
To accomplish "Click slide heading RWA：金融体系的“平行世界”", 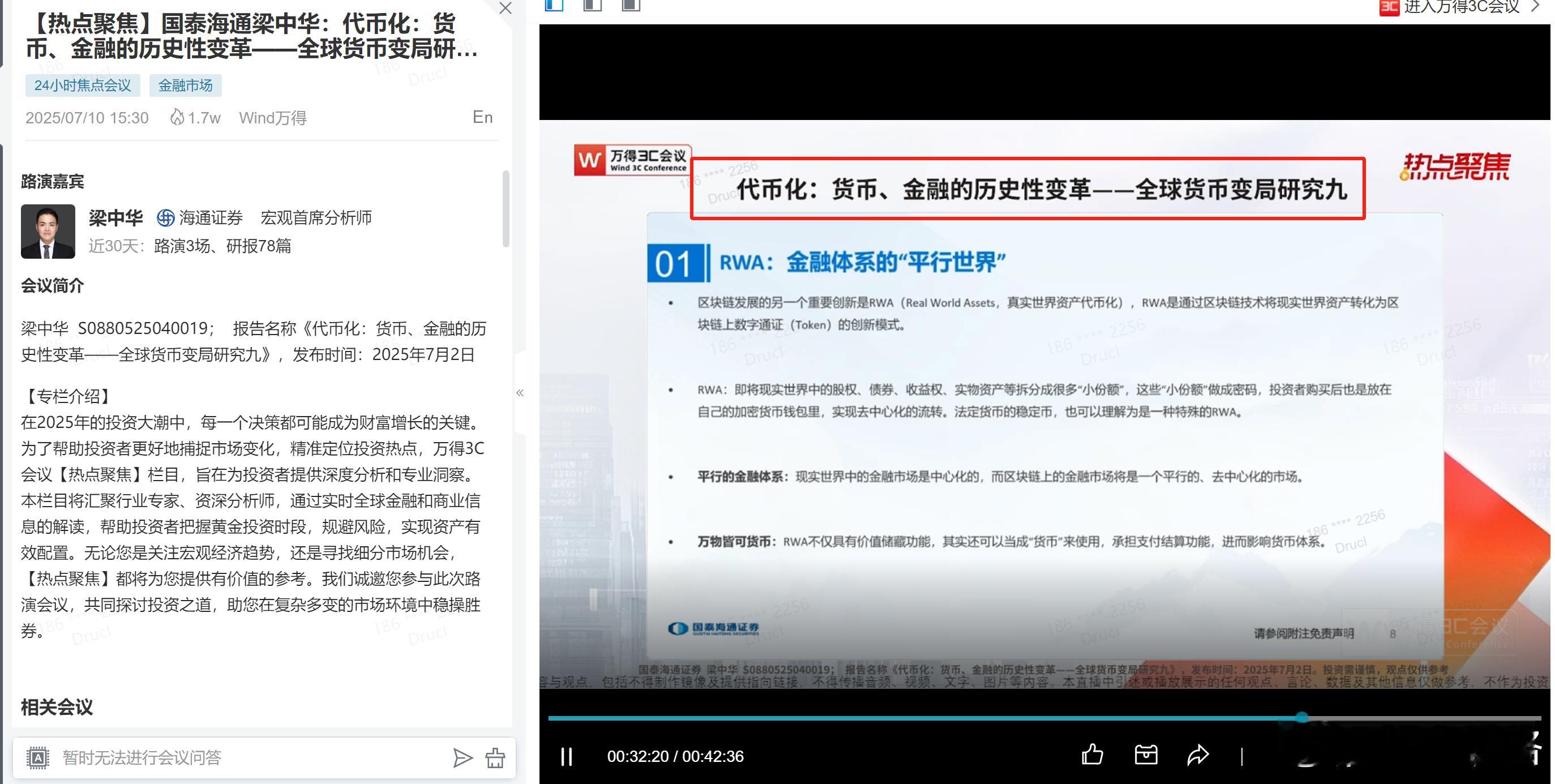I will click(x=863, y=263).
